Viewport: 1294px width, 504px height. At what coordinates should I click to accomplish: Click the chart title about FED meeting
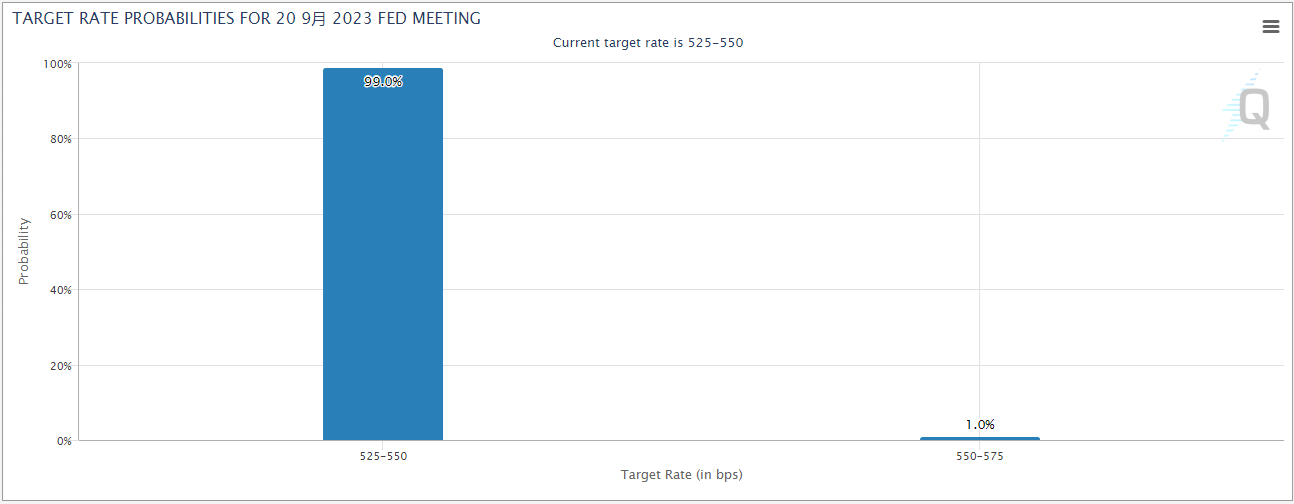(246, 18)
